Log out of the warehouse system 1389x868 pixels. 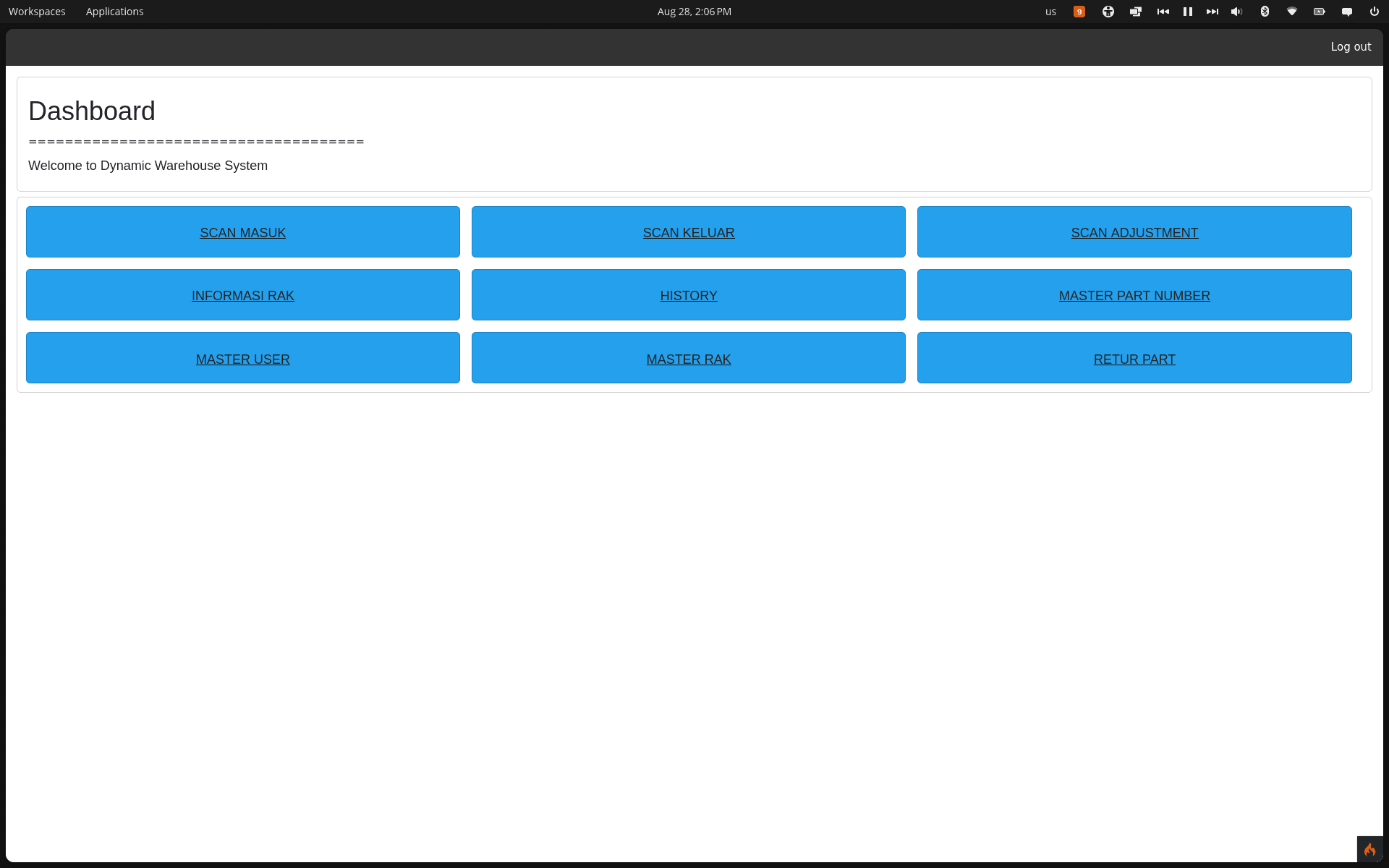(x=1351, y=46)
